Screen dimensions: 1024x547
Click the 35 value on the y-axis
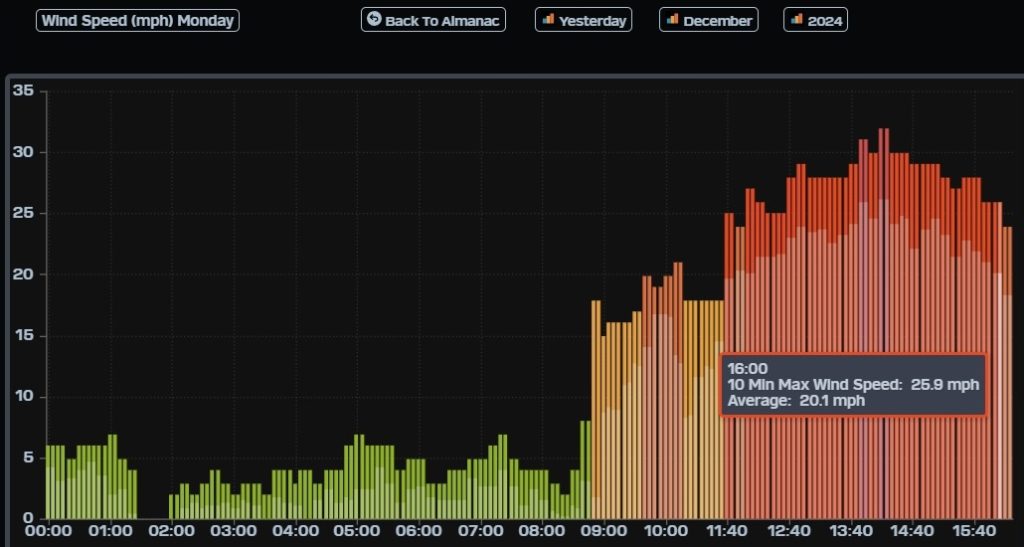point(23,92)
